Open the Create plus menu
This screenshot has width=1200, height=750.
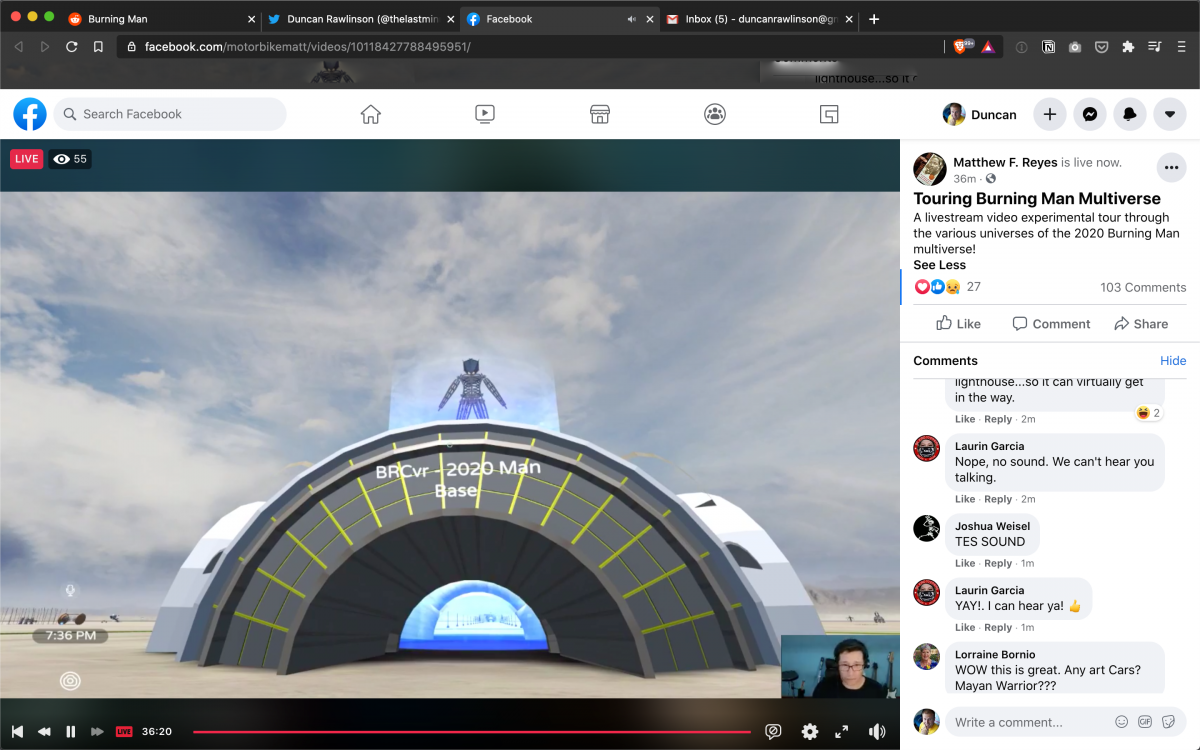pos(1050,114)
